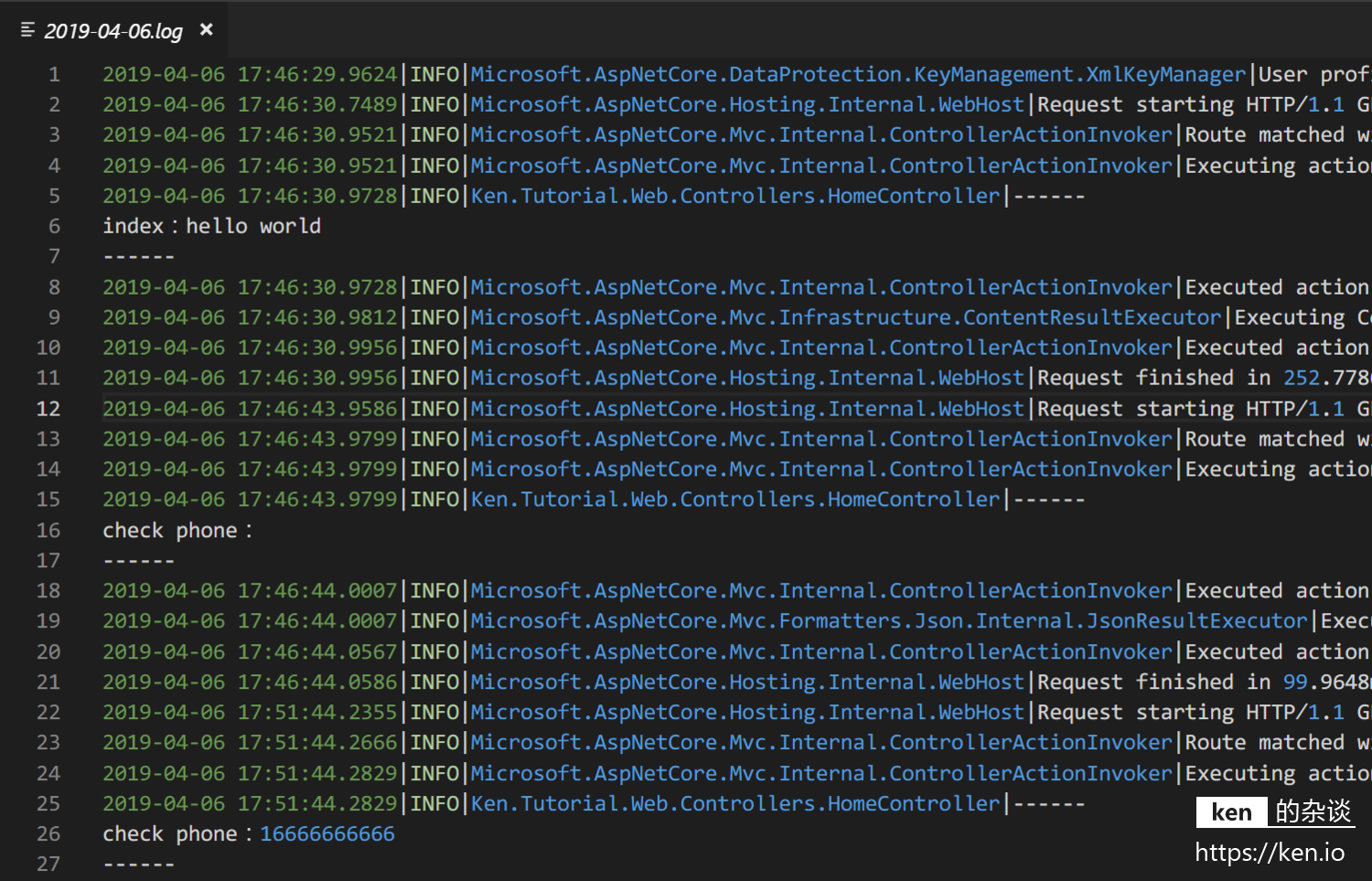Click the file icon on the log tab
Screen dimensions: 1372x881
point(27,30)
